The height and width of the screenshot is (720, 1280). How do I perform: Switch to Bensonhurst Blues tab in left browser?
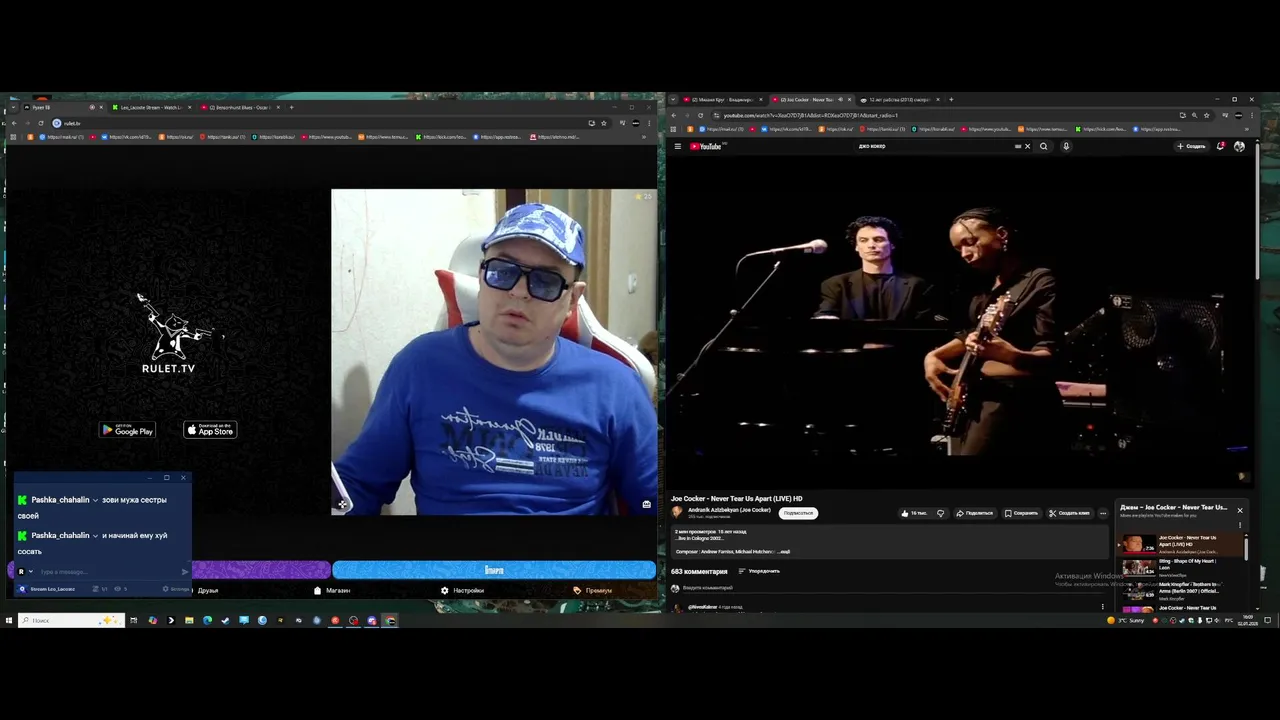pyautogui.click(x=238, y=107)
